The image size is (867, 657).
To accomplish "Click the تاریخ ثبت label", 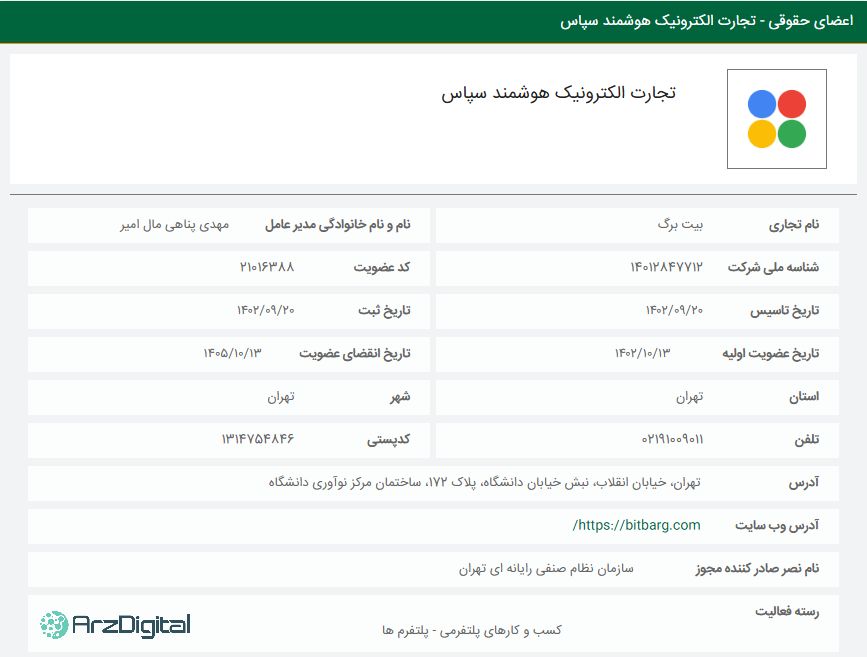I will click(384, 311).
